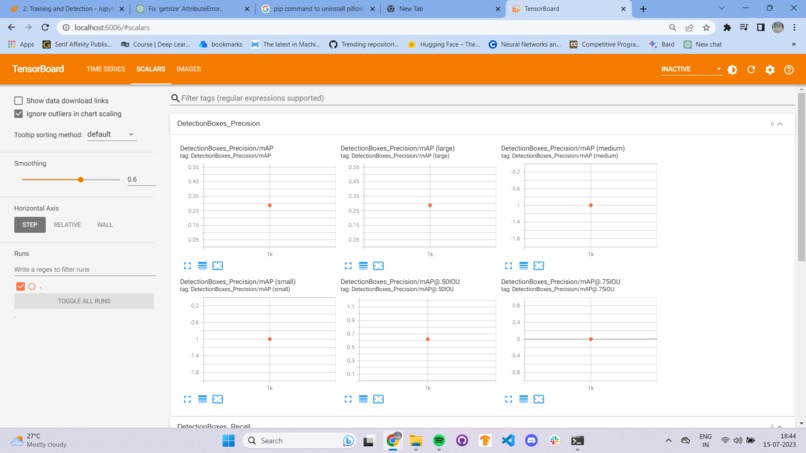Set horizontal axis to STEP
The width and height of the screenshot is (806, 453).
30,225
